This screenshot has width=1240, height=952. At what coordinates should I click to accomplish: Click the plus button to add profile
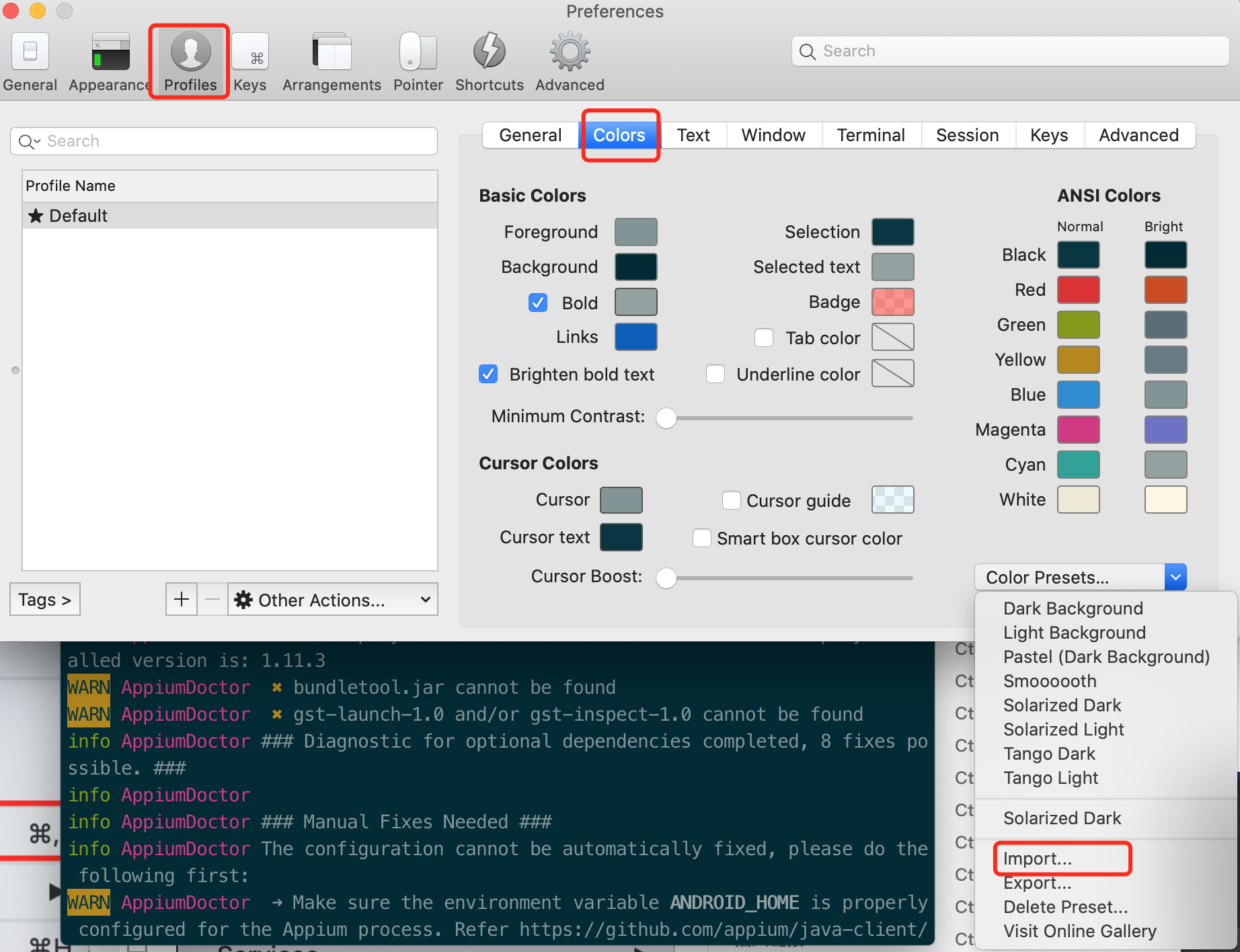point(182,599)
